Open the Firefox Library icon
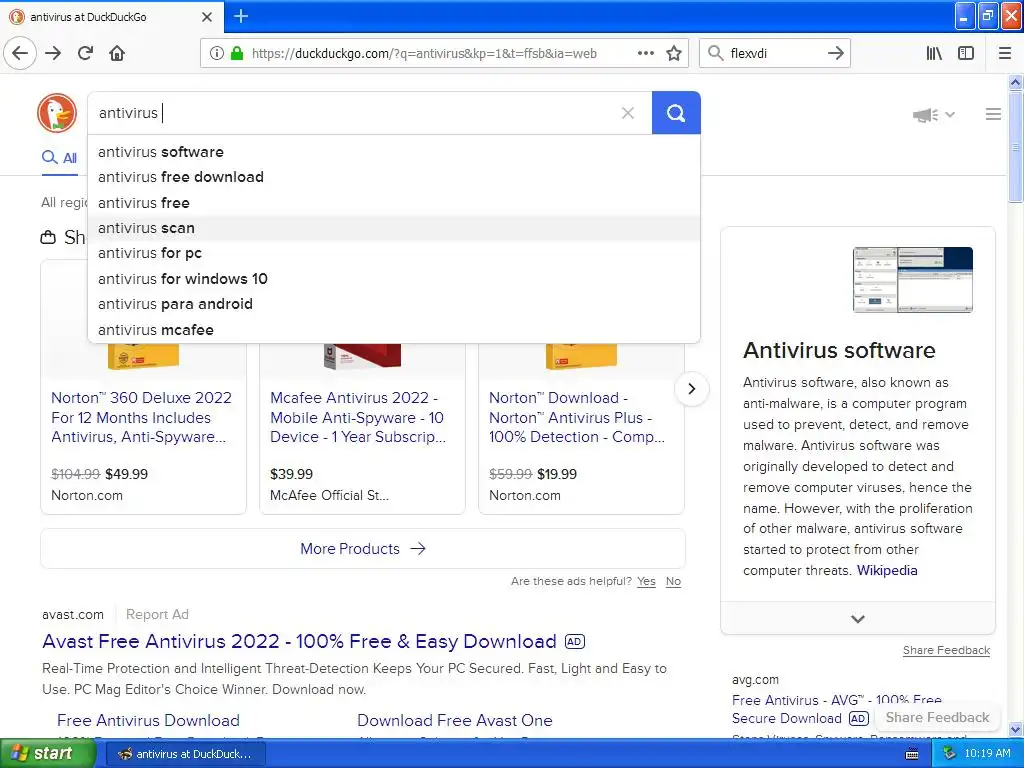The image size is (1024, 768). [x=934, y=53]
